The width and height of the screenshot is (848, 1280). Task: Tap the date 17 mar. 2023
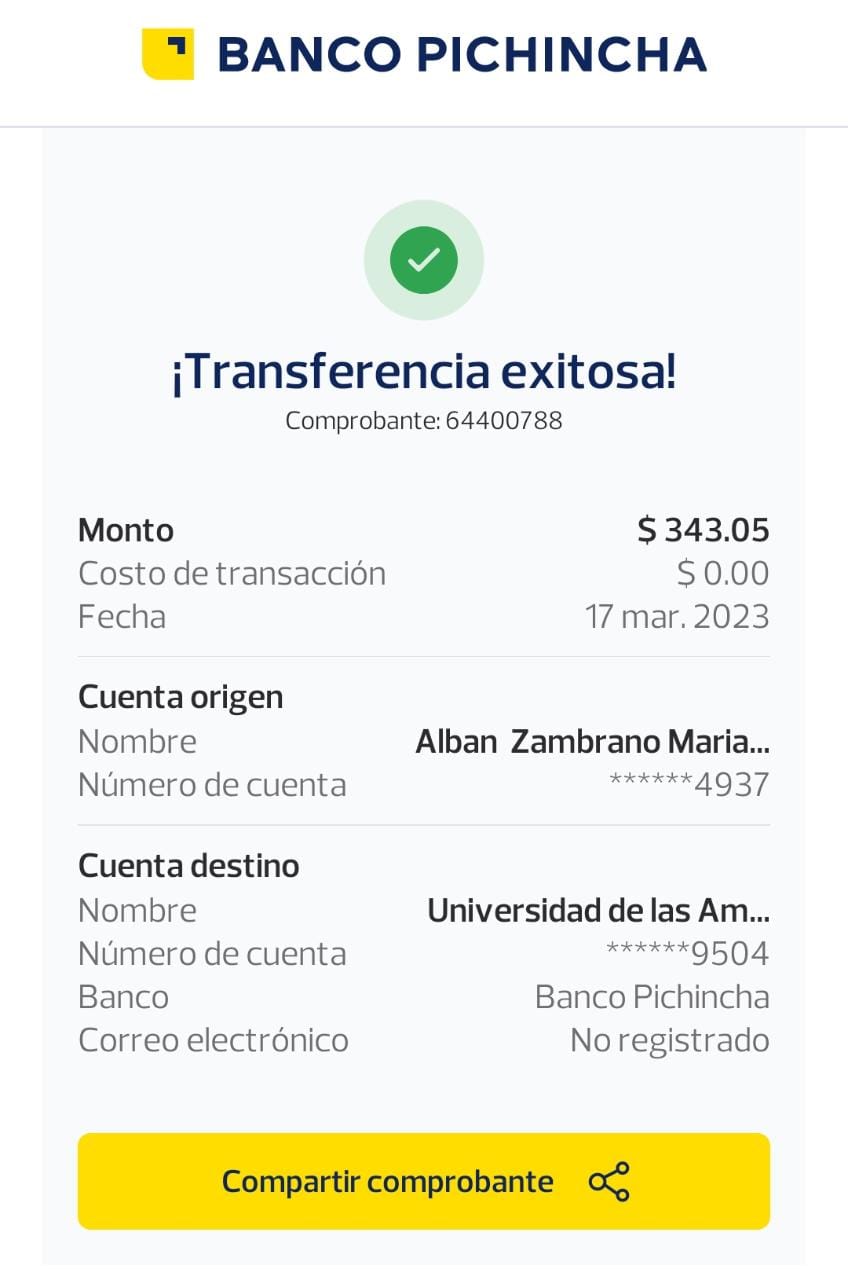pyautogui.click(x=677, y=617)
